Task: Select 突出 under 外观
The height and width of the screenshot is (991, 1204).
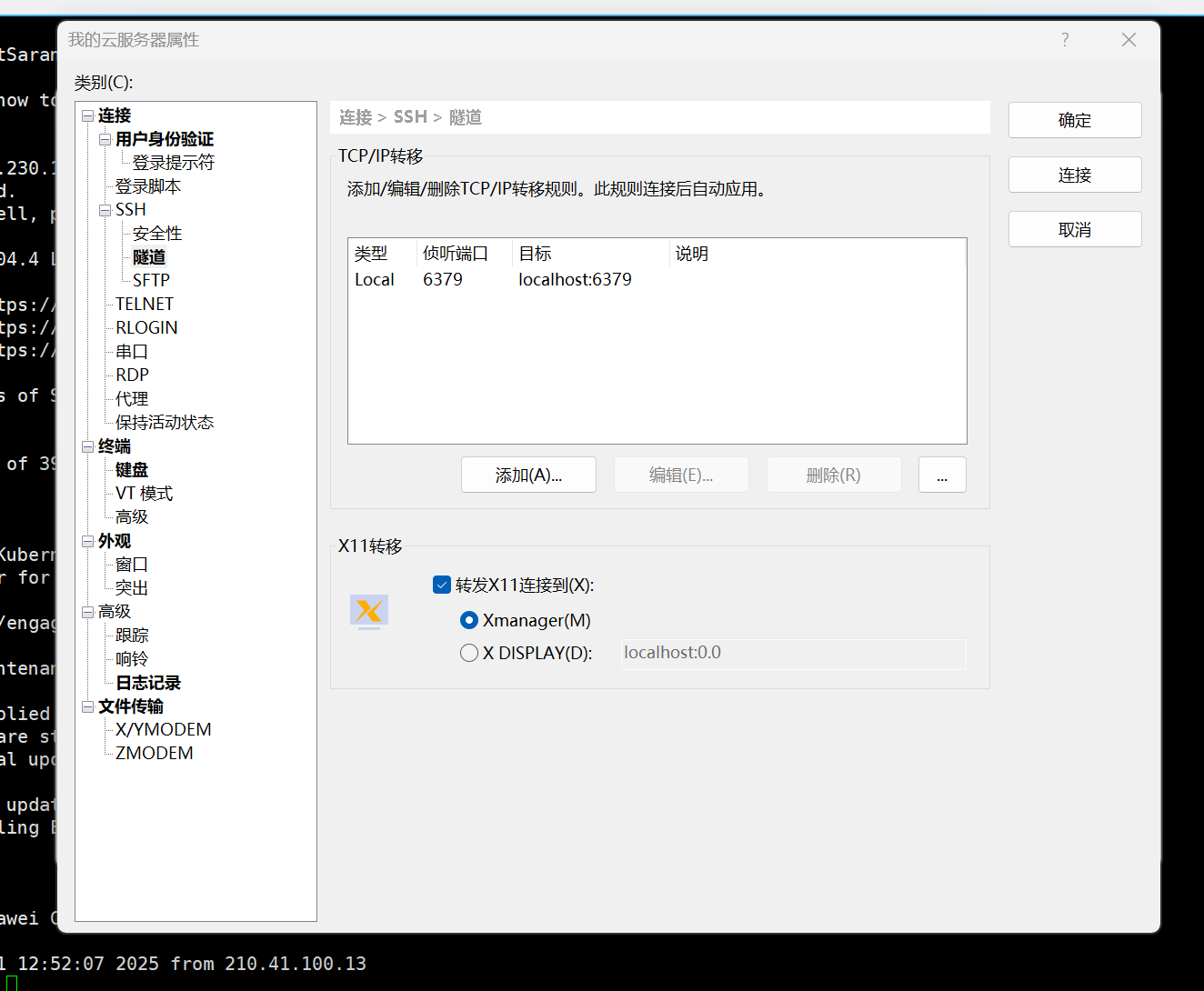Action: [132, 588]
